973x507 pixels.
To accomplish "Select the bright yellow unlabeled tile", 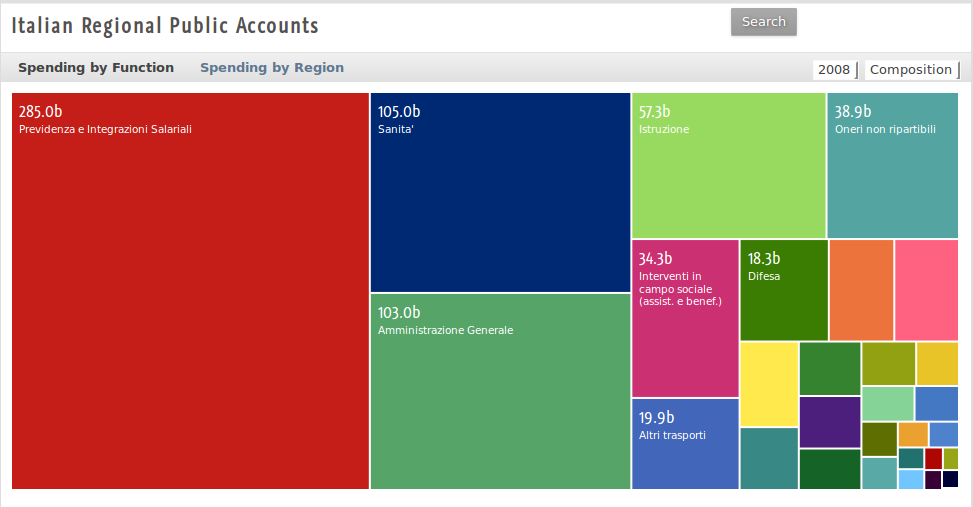I will click(769, 384).
